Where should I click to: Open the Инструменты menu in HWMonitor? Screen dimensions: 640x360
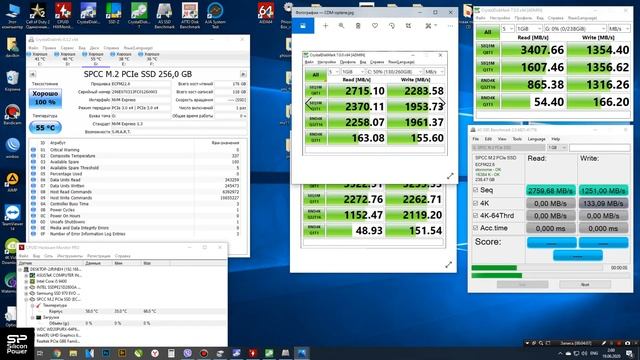[x=70, y=256]
